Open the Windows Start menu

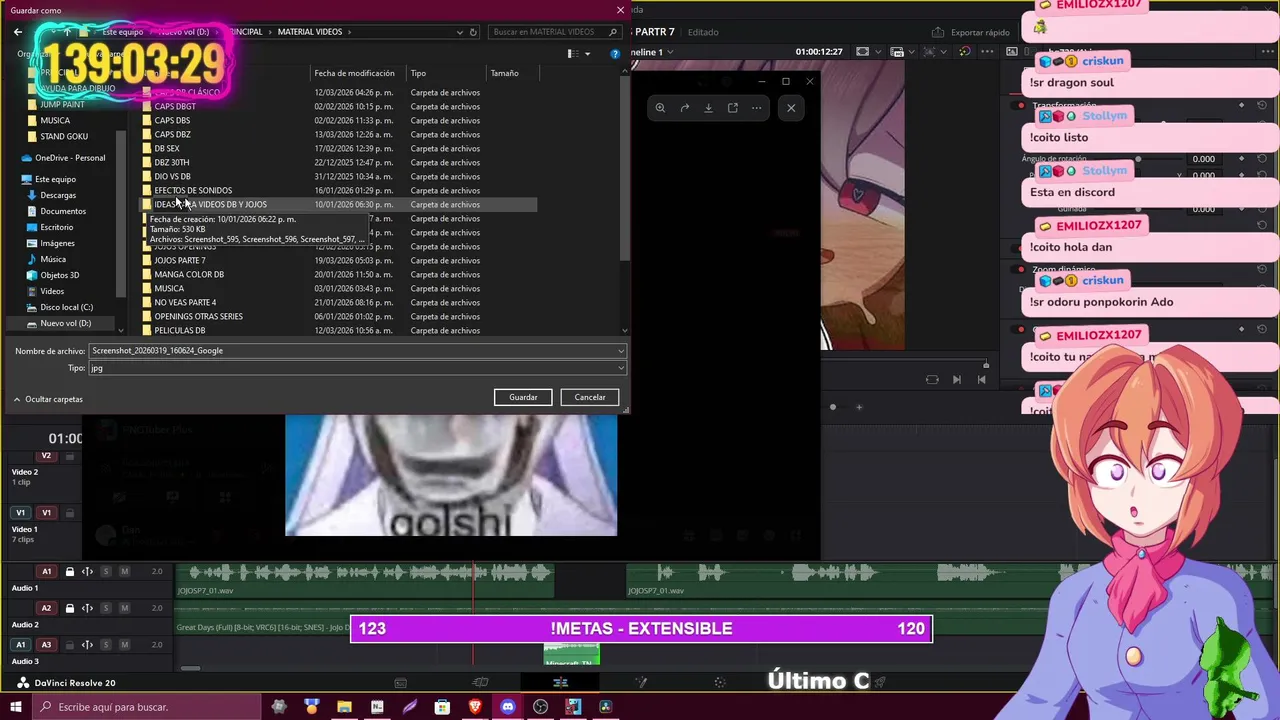point(16,707)
